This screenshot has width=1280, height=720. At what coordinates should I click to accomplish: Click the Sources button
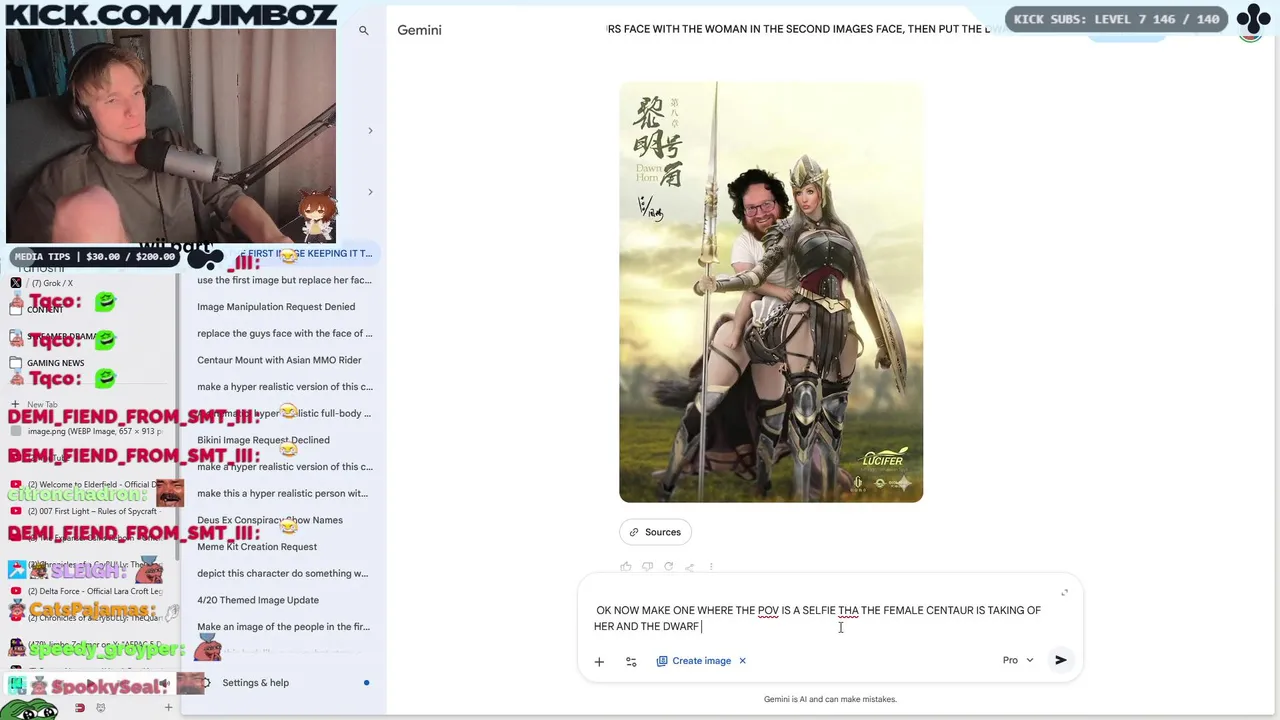click(x=655, y=532)
